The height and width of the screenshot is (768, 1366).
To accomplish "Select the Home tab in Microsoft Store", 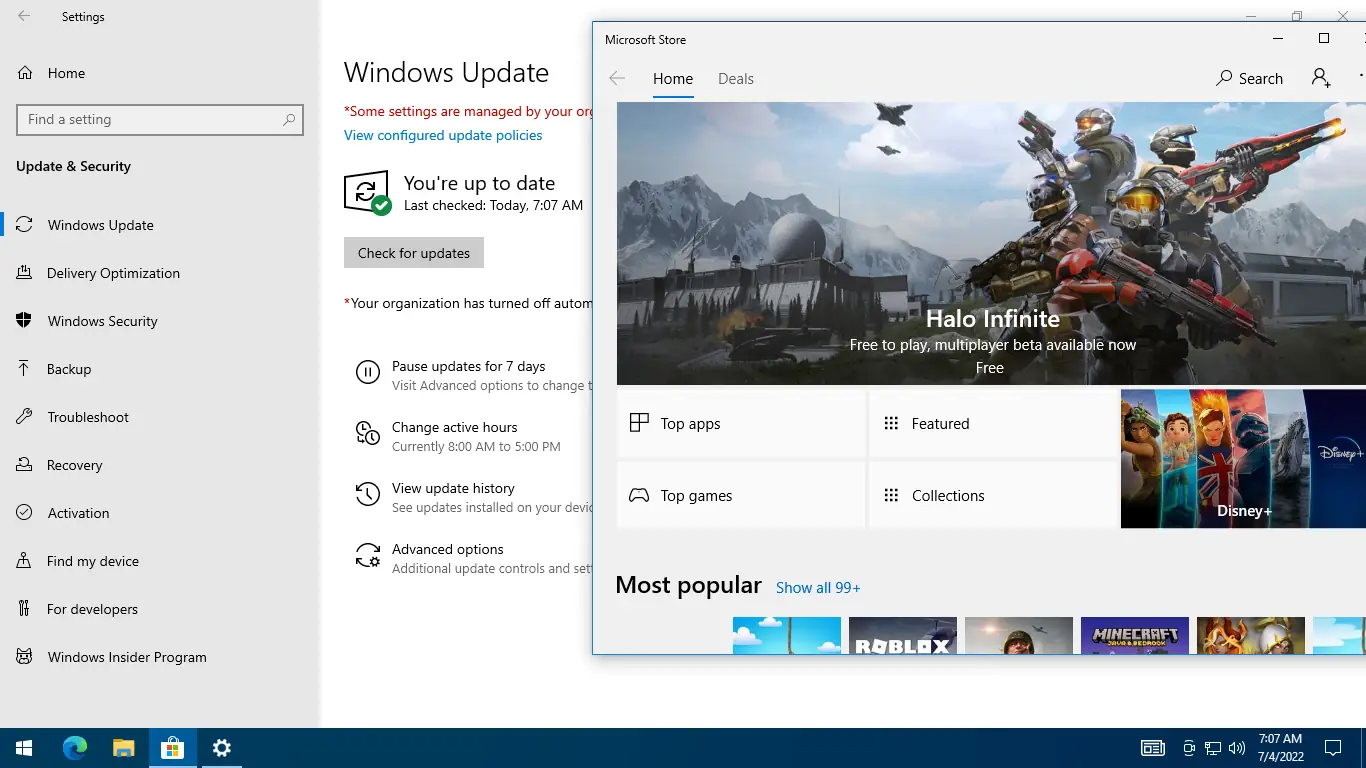I will coord(673,79).
